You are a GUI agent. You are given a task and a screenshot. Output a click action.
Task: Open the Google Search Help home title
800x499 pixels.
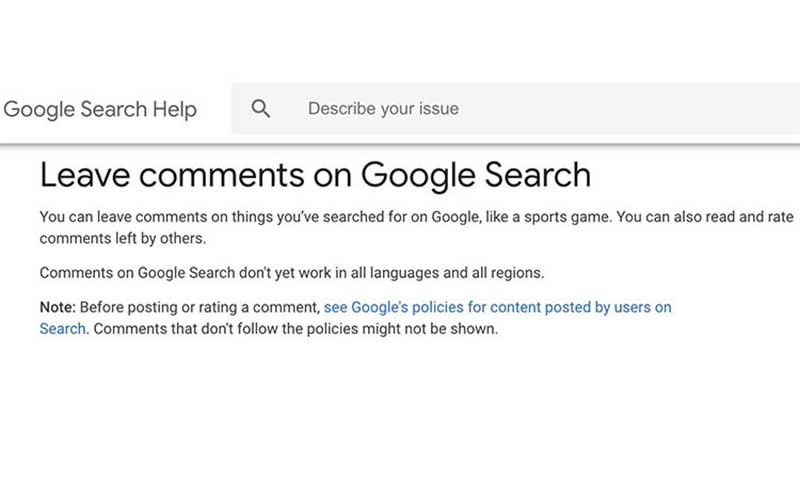point(100,109)
